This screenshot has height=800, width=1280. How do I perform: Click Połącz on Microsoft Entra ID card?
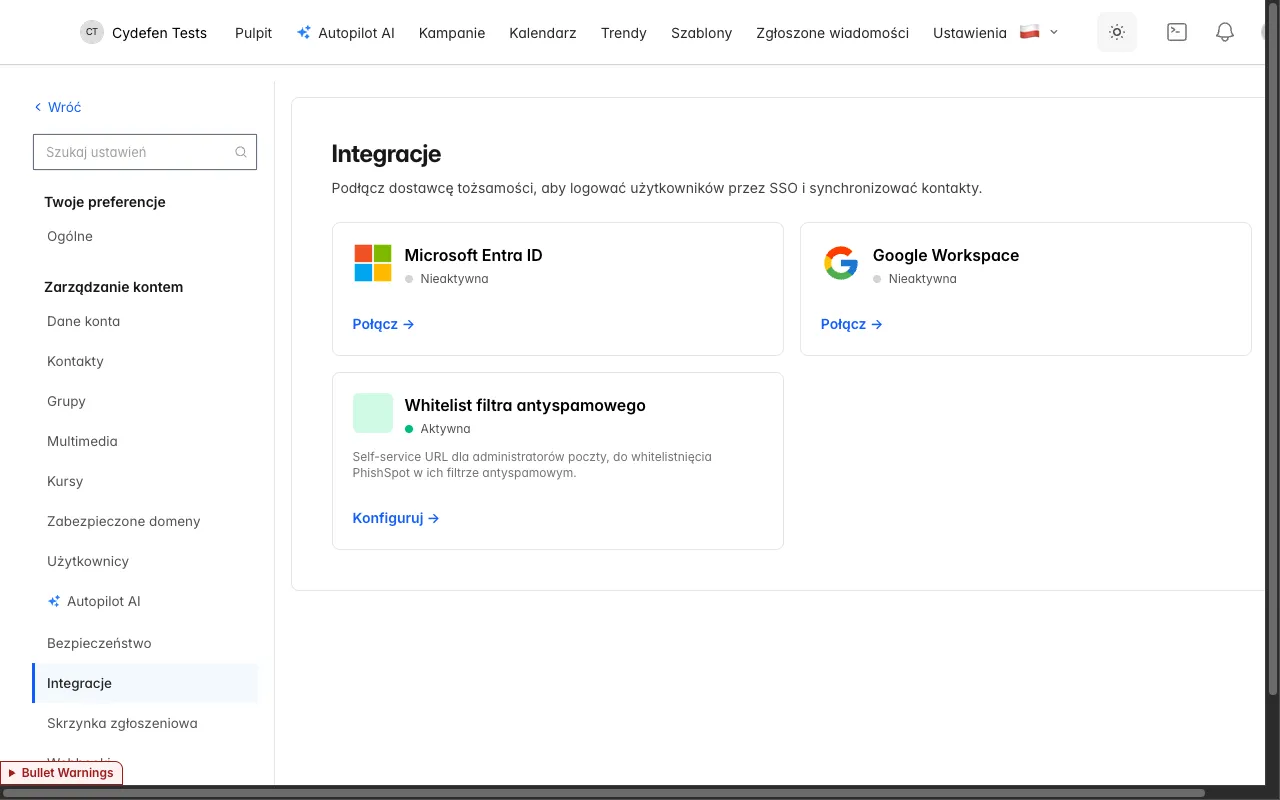point(383,324)
